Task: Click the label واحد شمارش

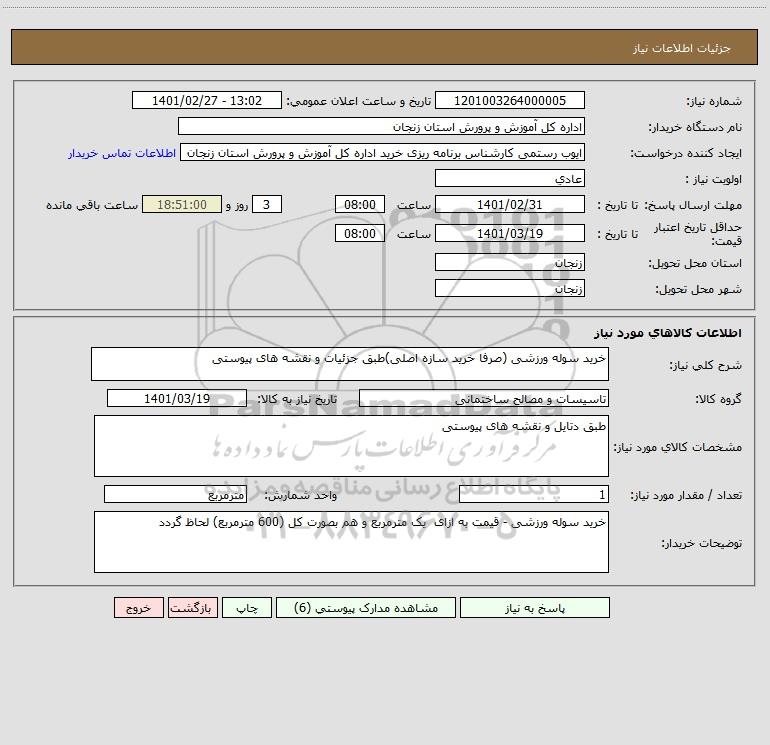Action: click(x=301, y=495)
